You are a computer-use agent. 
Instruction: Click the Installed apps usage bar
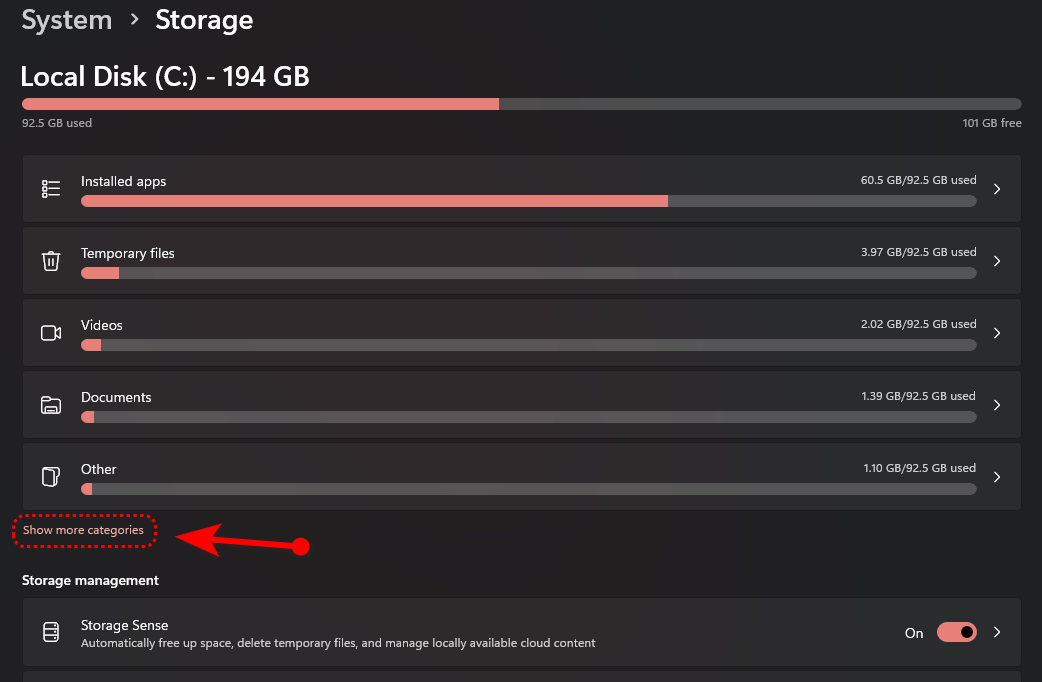(528, 201)
